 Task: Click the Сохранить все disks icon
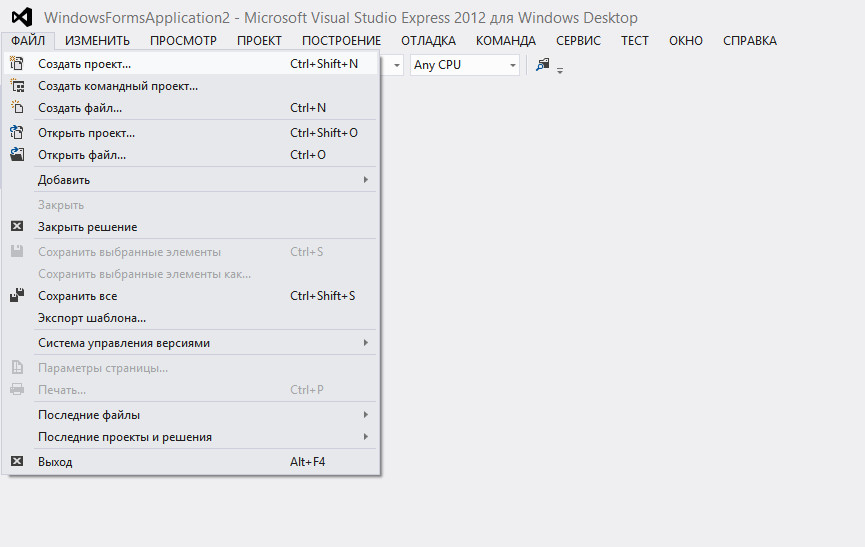coord(17,295)
